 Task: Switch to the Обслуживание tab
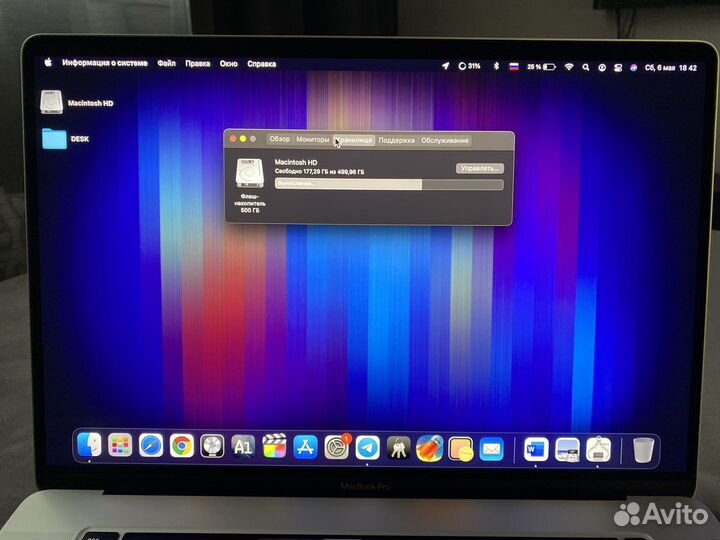[444, 141]
